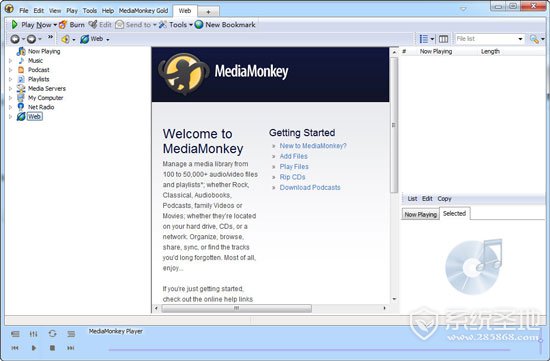
Task: Click the player Next track button
Action: coord(71,348)
